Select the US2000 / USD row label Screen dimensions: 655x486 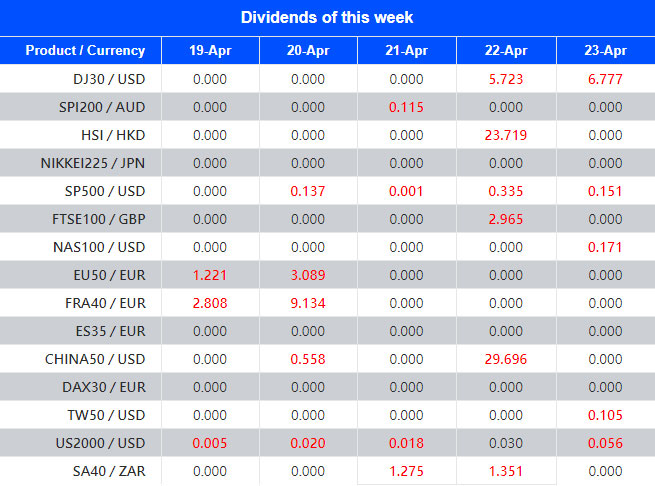pos(102,443)
